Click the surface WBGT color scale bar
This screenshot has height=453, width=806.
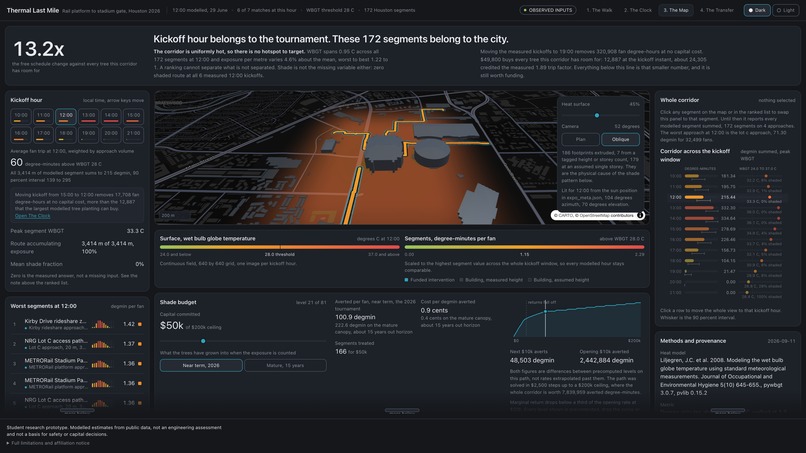coord(280,247)
